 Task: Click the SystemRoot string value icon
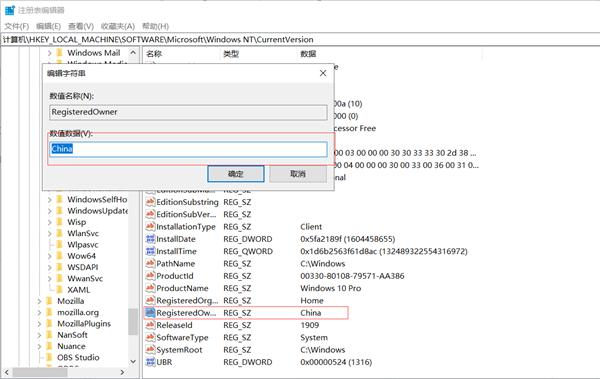pyautogui.click(x=150, y=350)
